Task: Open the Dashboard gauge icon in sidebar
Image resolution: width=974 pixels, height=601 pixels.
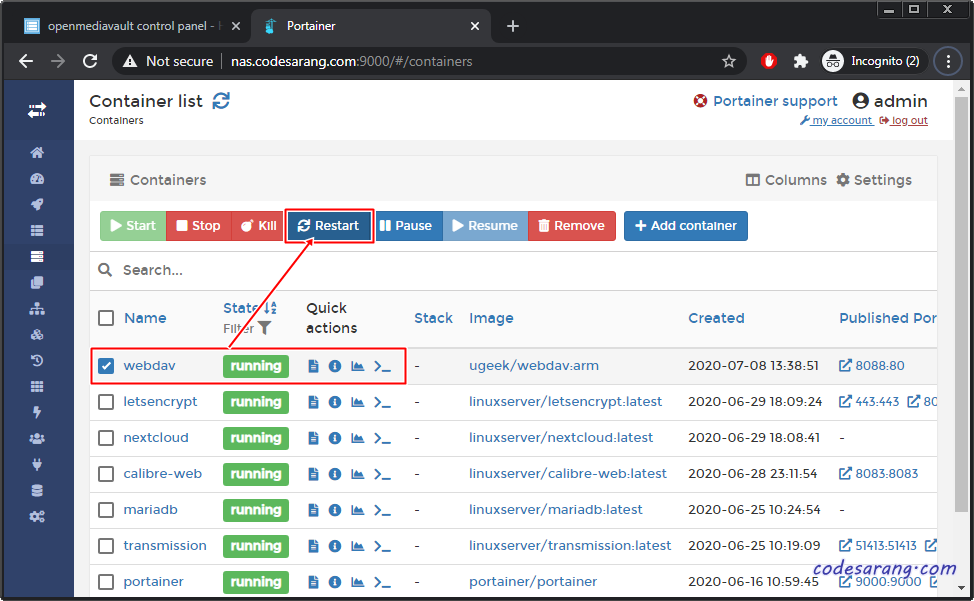Action: (37, 179)
